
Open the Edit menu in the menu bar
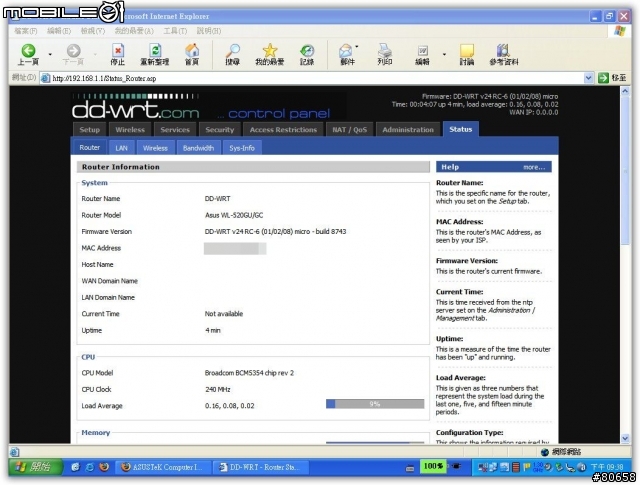click(x=59, y=31)
